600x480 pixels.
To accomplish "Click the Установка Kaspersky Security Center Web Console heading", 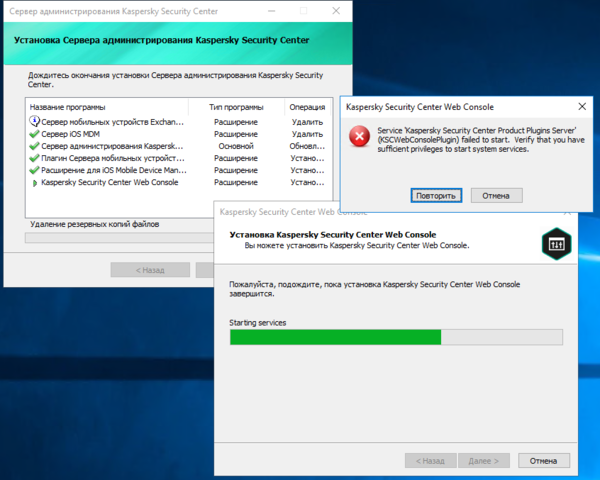I will tap(333, 235).
